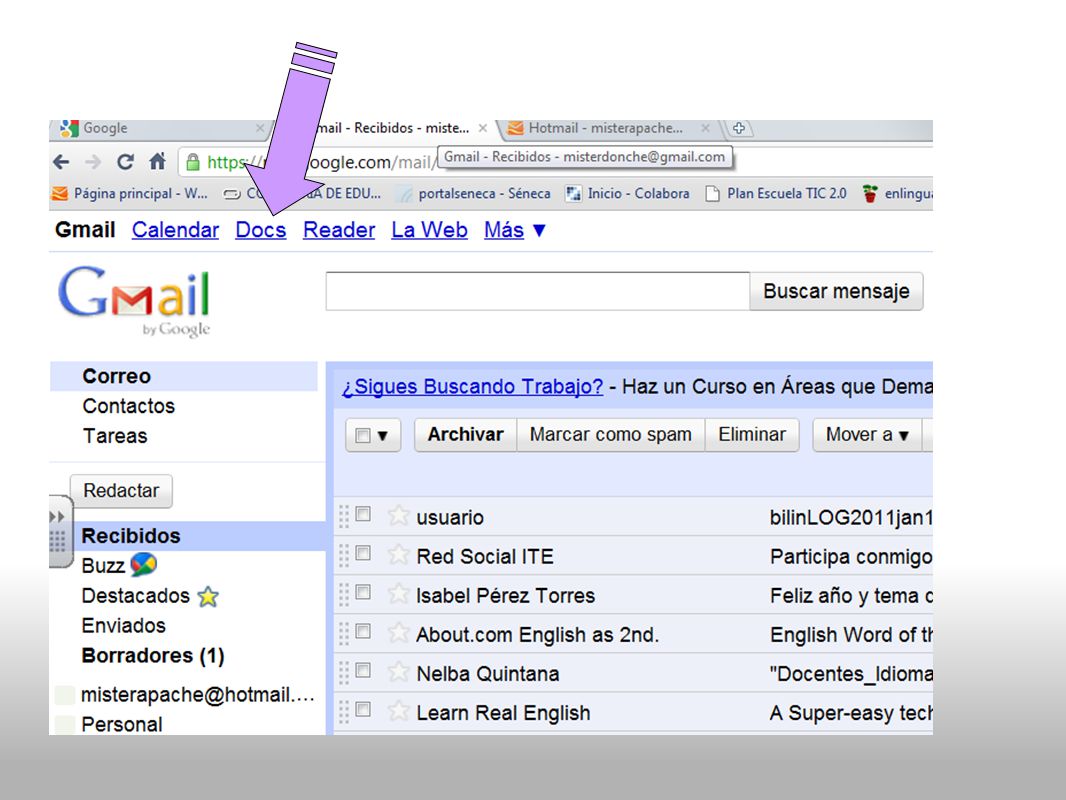
Task: Go to the browser home page icon
Action: point(158,161)
